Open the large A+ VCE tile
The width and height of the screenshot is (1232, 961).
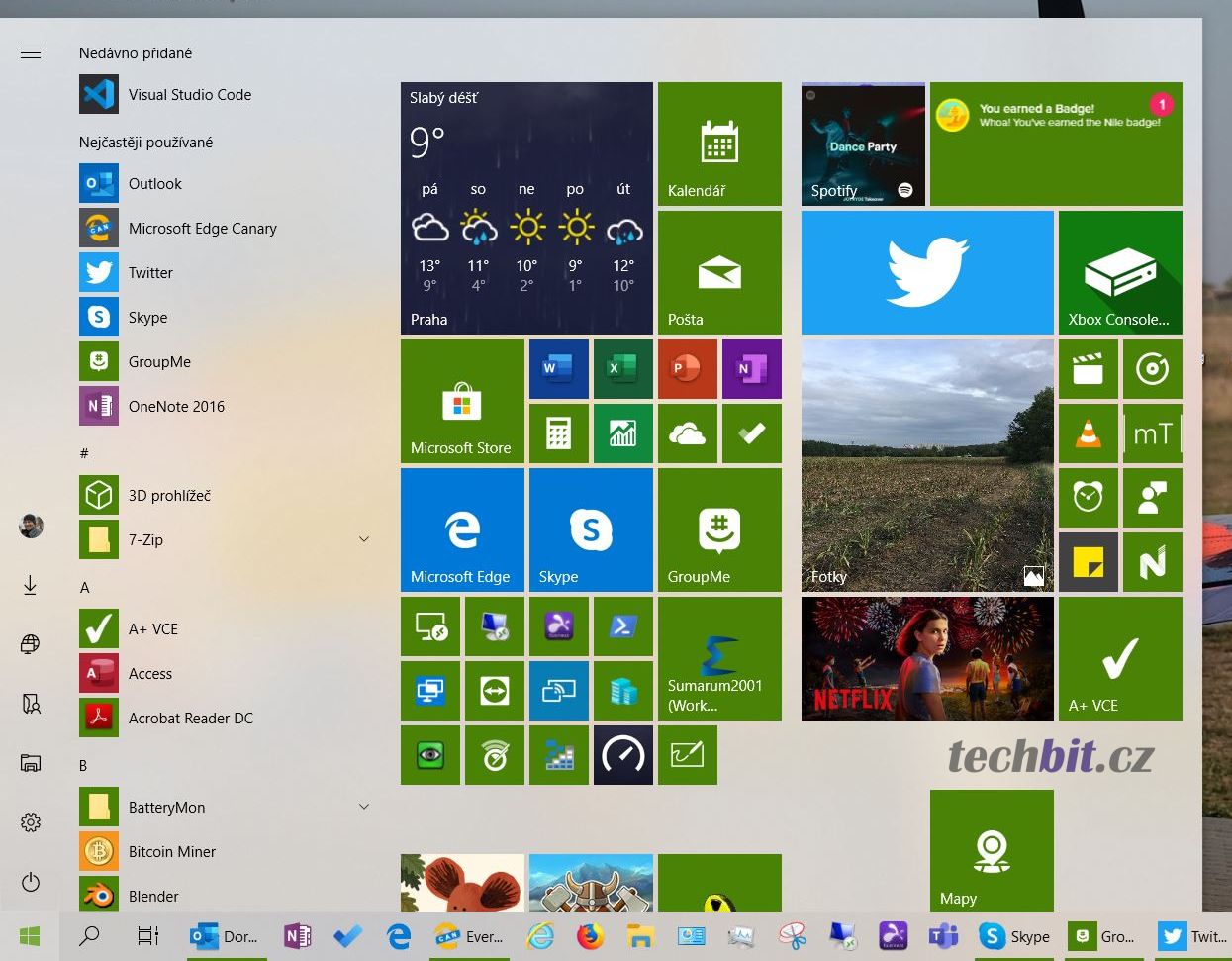pyautogui.click(x=1120, y=659)
